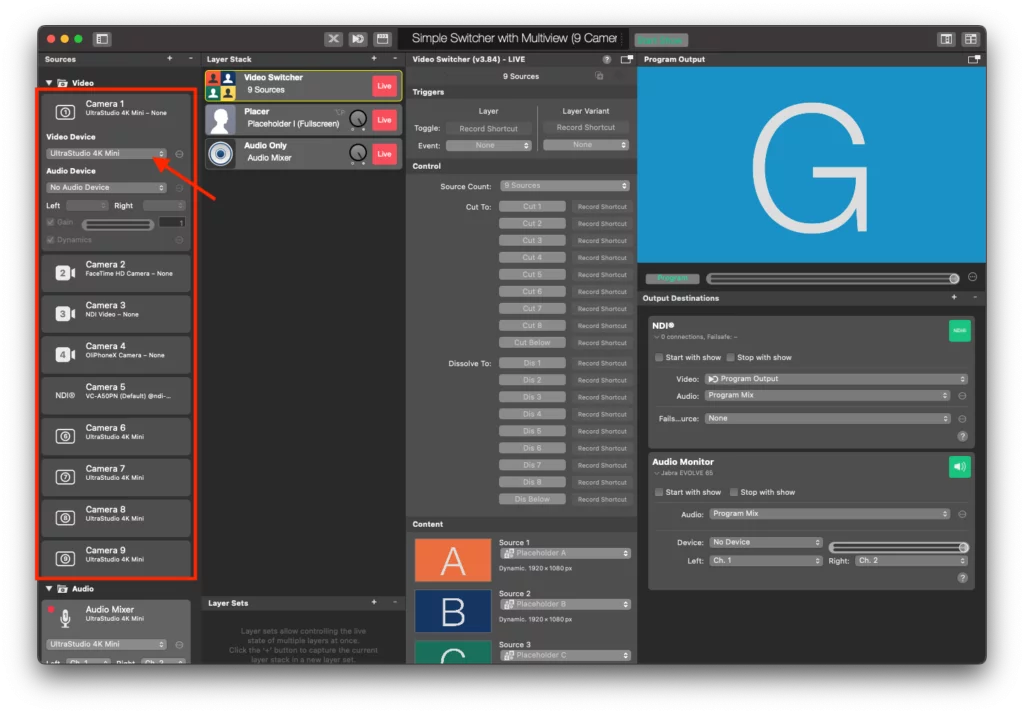Open the NDI Video Program Output dropdown
The image size is (1024, 714).
(836, 379)
